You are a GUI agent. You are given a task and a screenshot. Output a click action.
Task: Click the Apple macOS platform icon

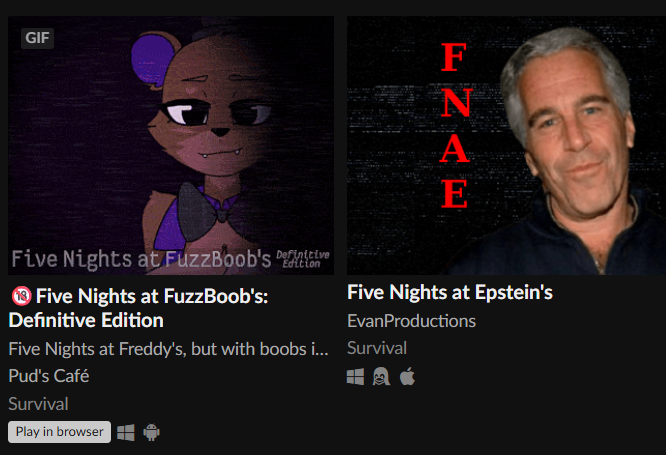[407, 376]
